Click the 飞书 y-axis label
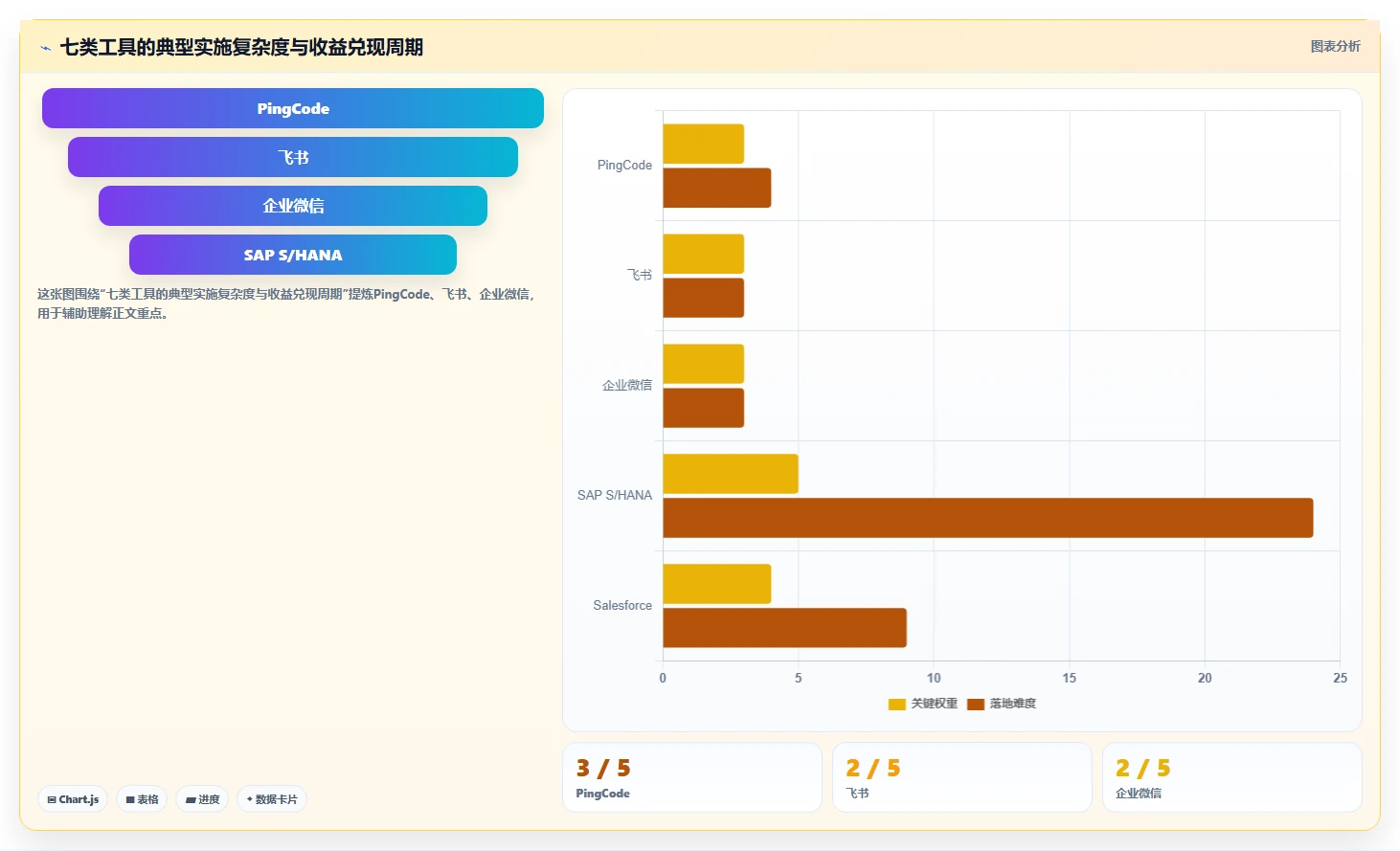1400x851 pixels. click(640, 276)
